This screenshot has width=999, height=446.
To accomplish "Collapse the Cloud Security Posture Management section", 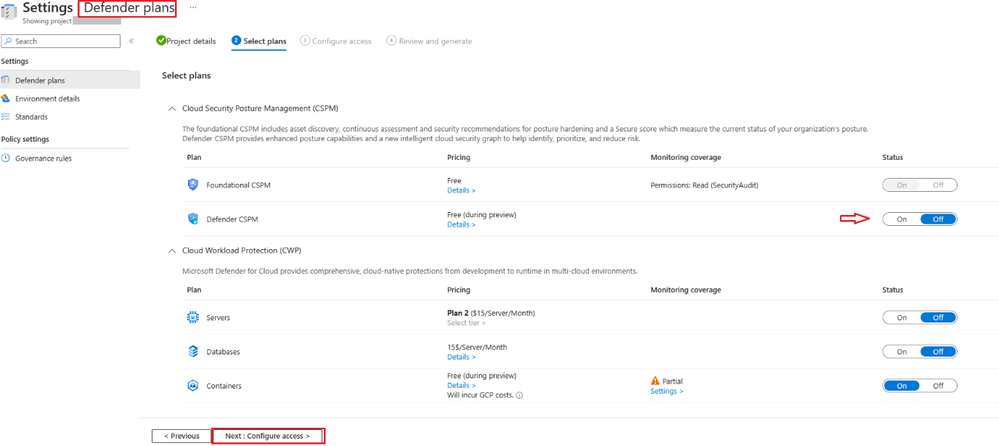I will tap(171, 109).
